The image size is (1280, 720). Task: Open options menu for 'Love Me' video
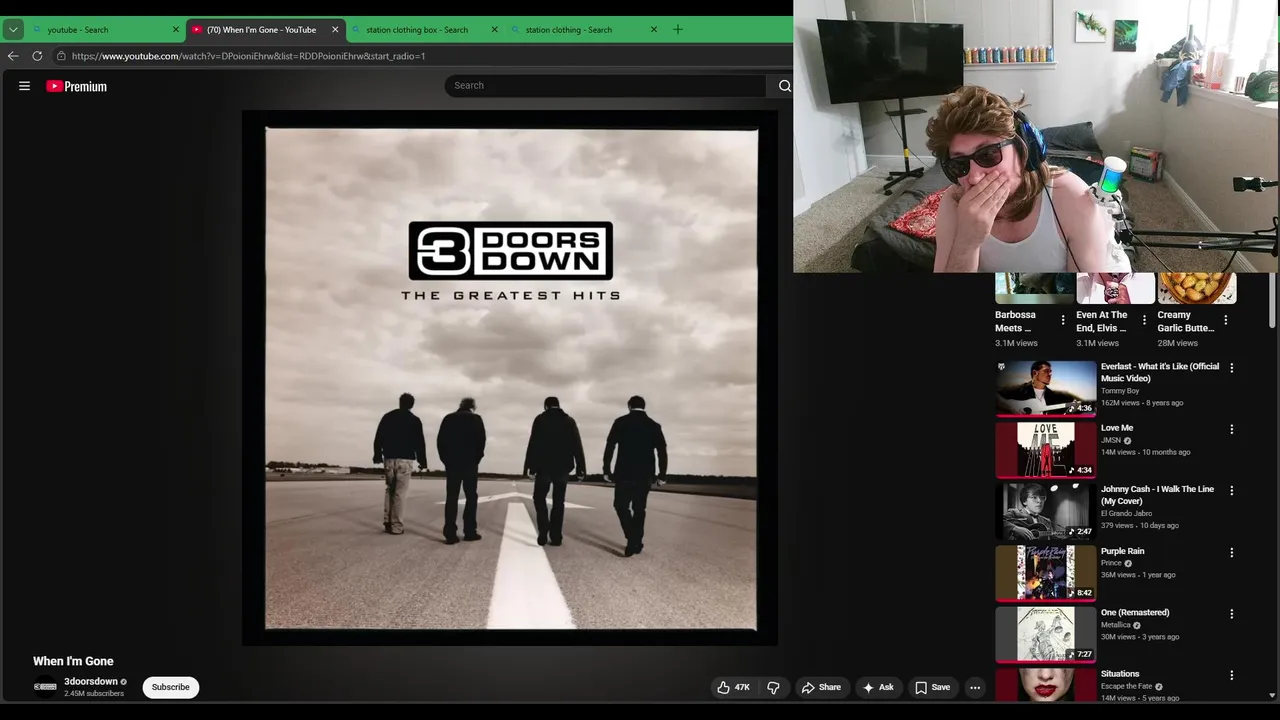(1232, 429)
